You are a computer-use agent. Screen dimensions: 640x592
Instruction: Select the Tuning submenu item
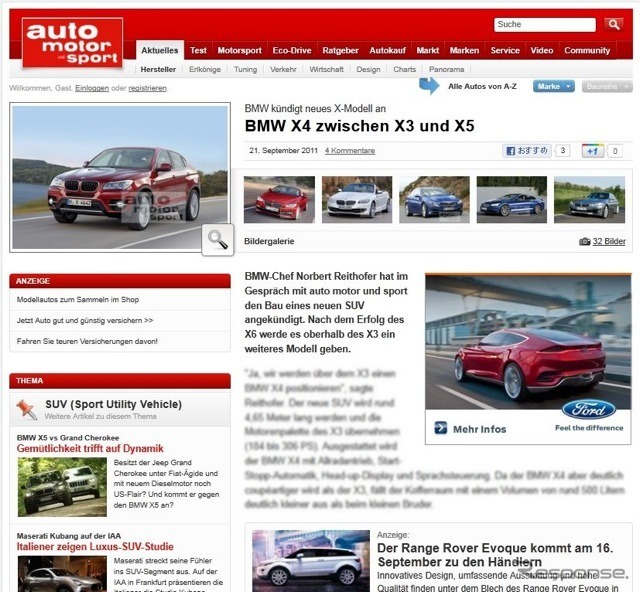(245, 69)
